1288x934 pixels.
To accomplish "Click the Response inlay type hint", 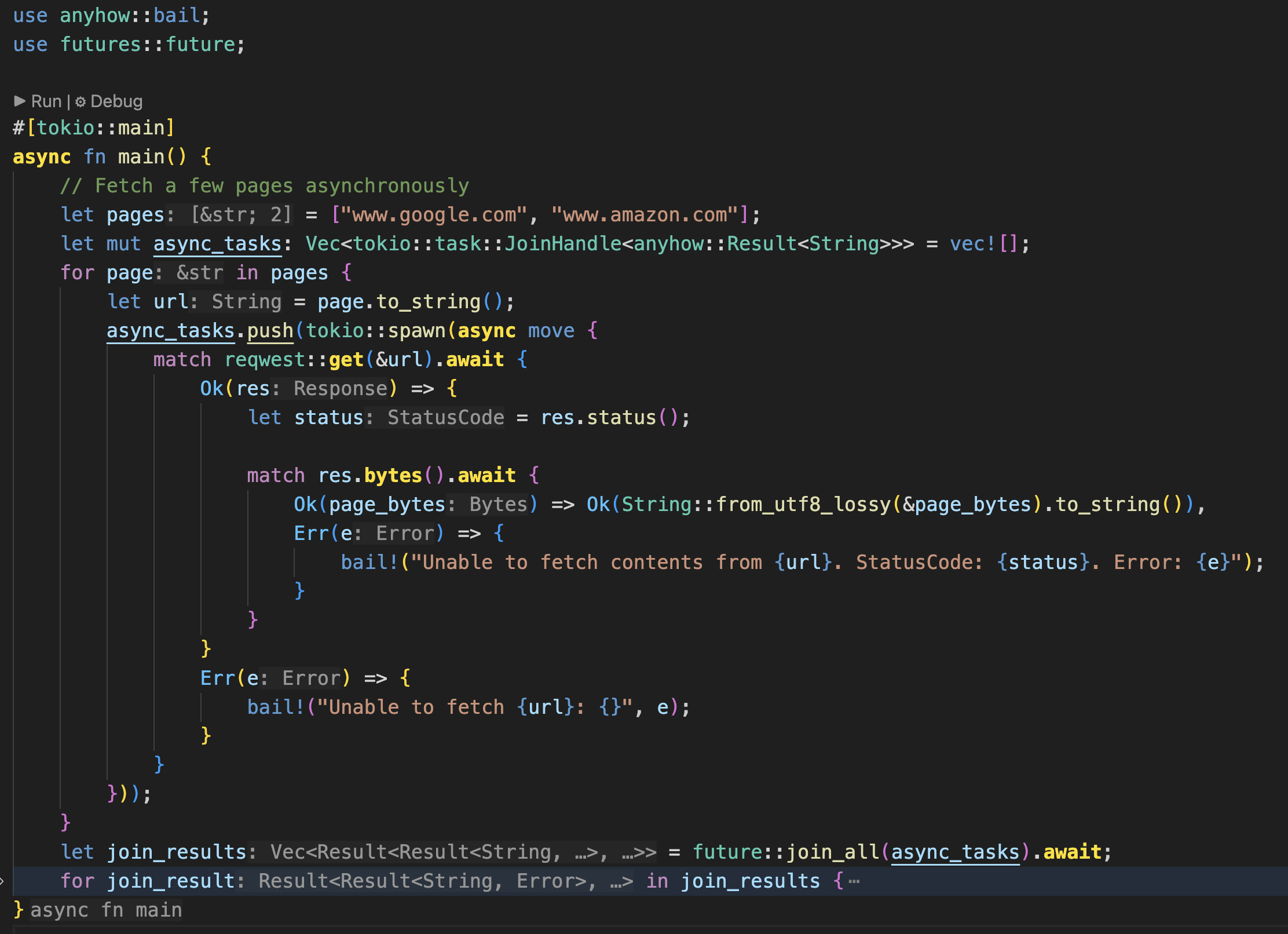I will (340, 389).
